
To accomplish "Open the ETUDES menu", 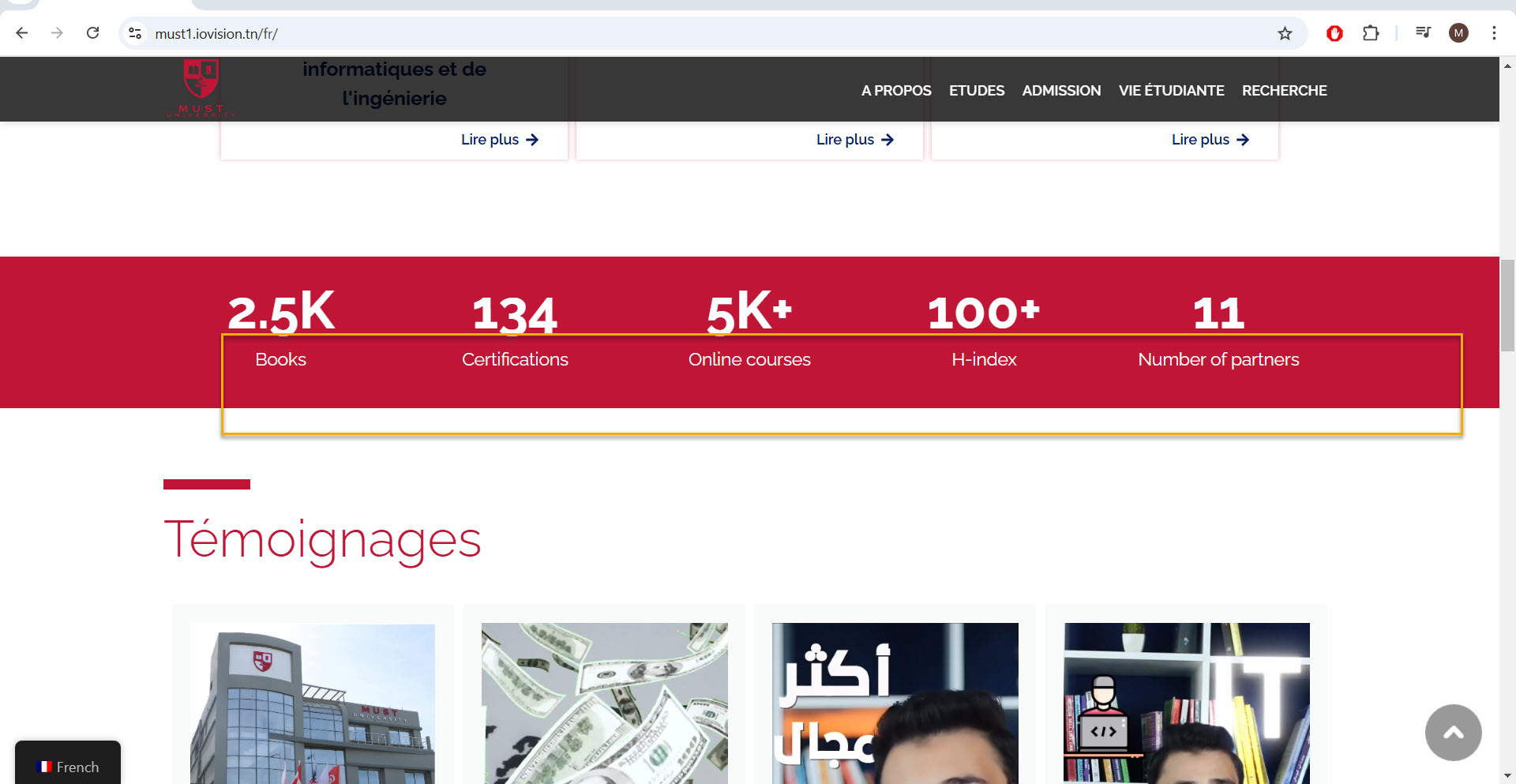I will coord(977,91).
